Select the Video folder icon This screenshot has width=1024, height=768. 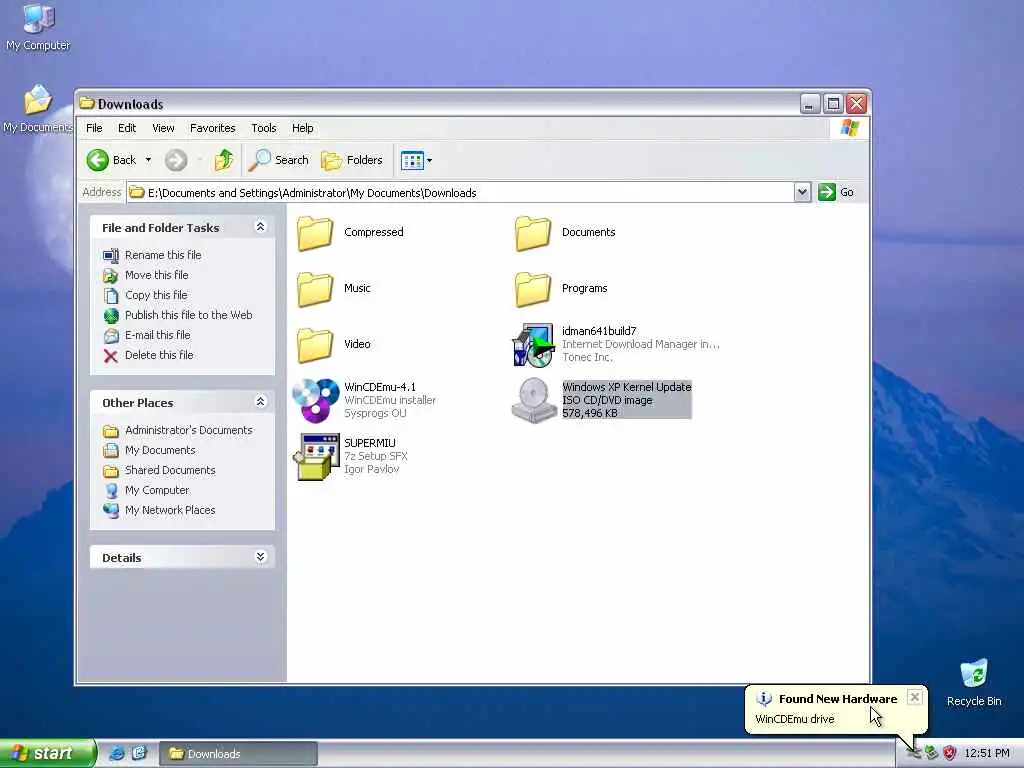315,345
